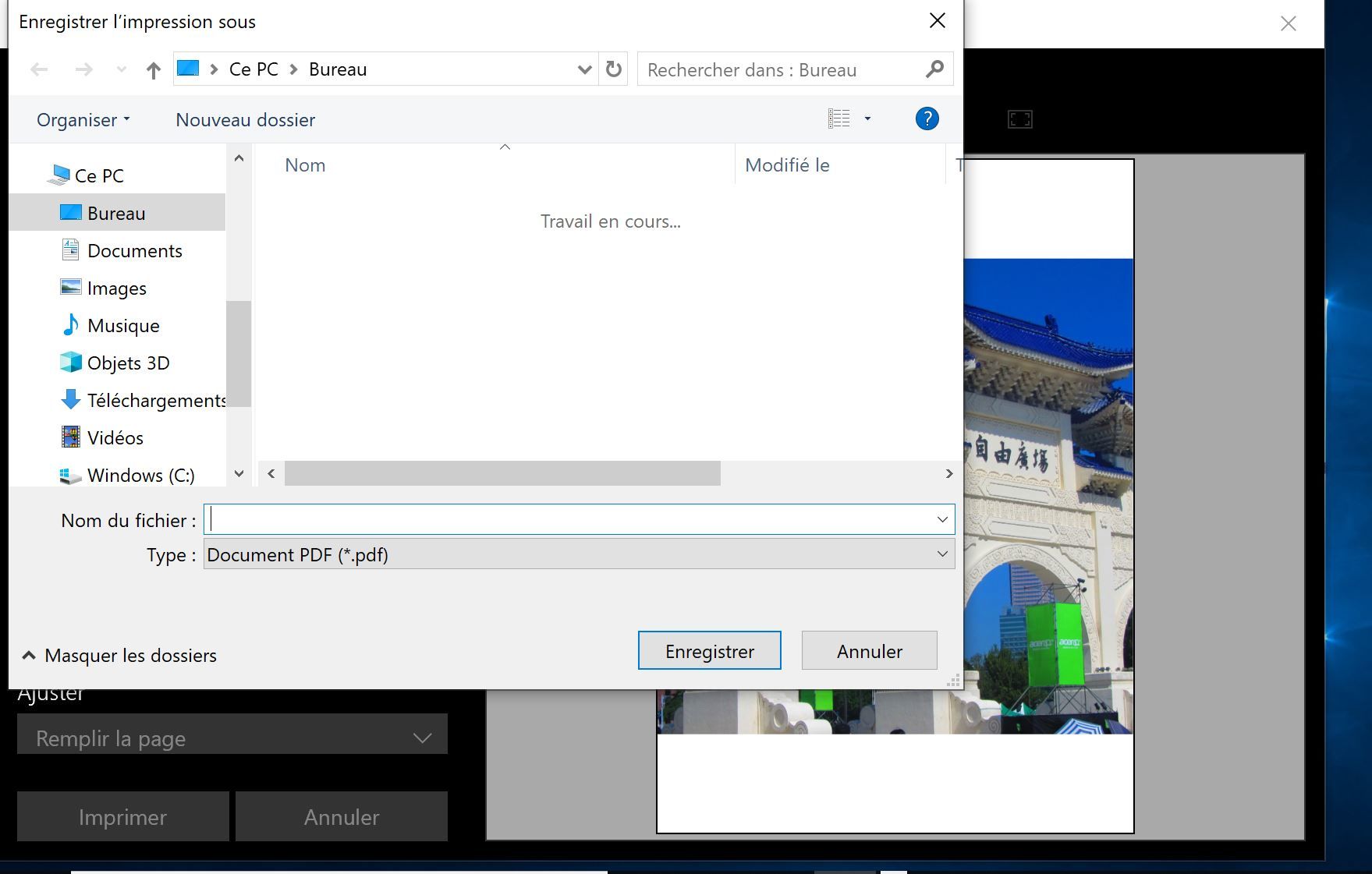This screenshot has height=874, width=1372.
Task: Click the Vidéos film strip icon
Action: (x=71, y=437)
